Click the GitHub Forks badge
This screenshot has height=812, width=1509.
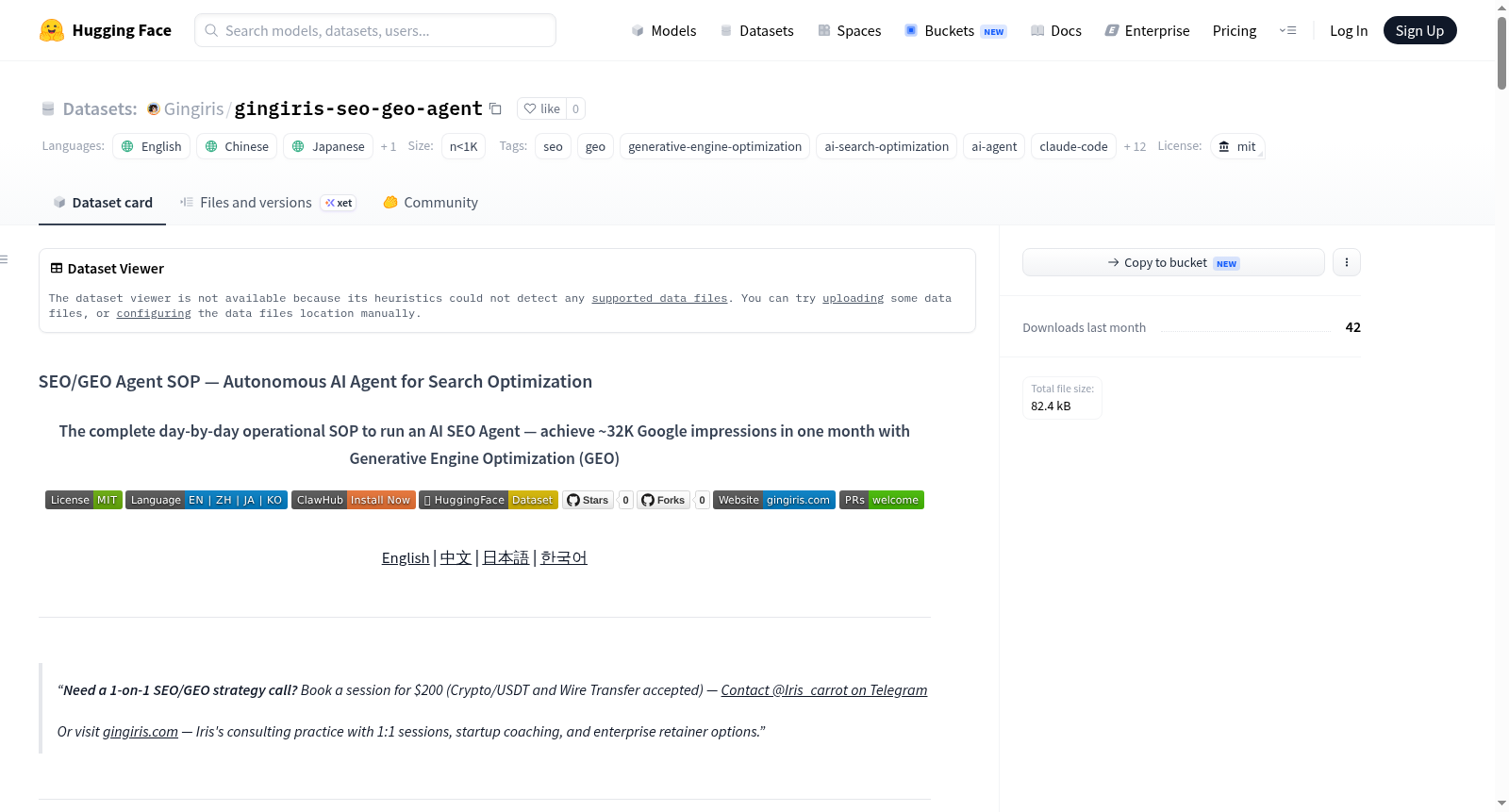[664, 500]
